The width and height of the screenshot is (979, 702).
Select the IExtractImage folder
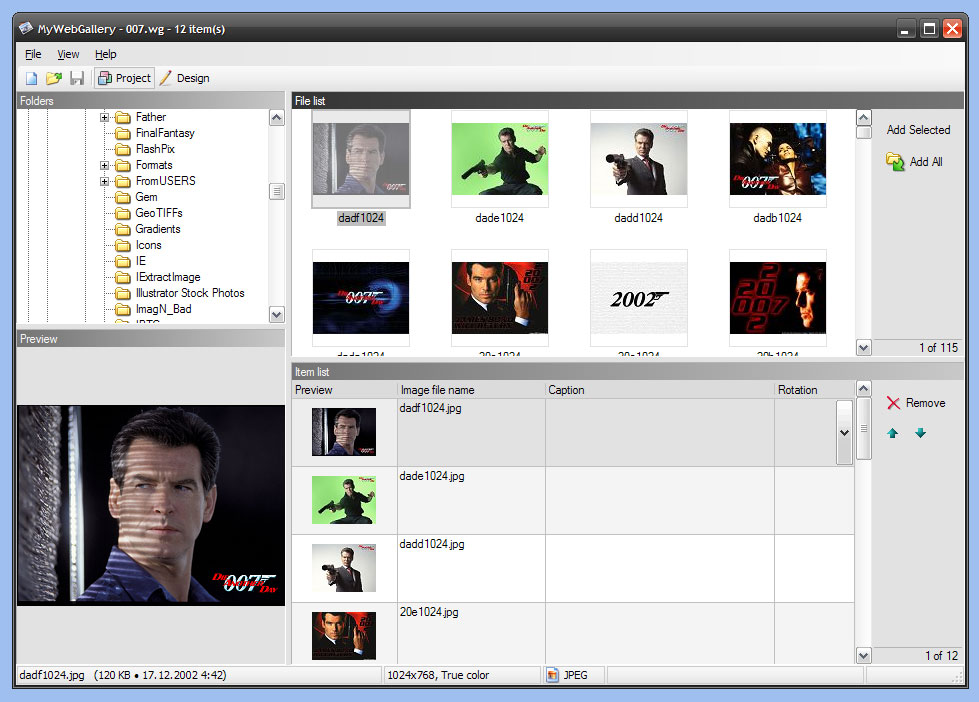168,277
